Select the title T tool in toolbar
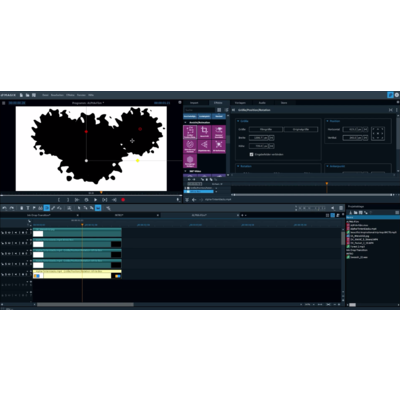The width and height of the screenshot is (400, 400). [x=28, y=208]
